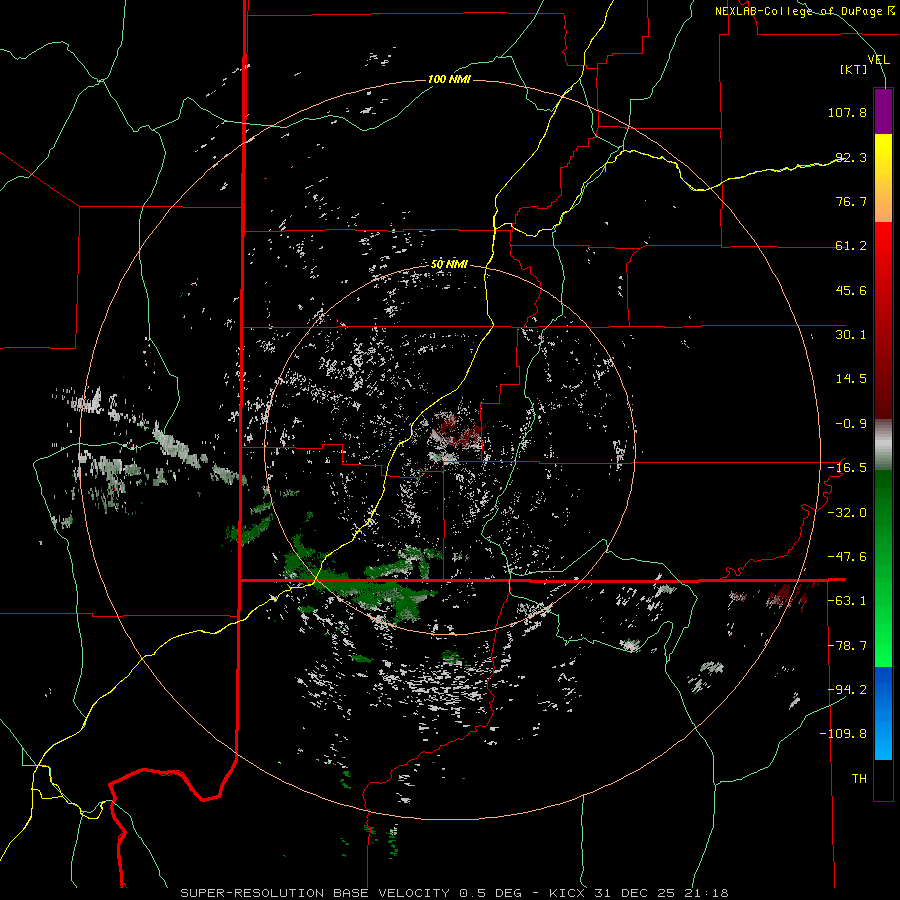Click the -0.9 velocity scale value
Image resolution: width=900 pixels, height=900 pixels.
point(851,424)
